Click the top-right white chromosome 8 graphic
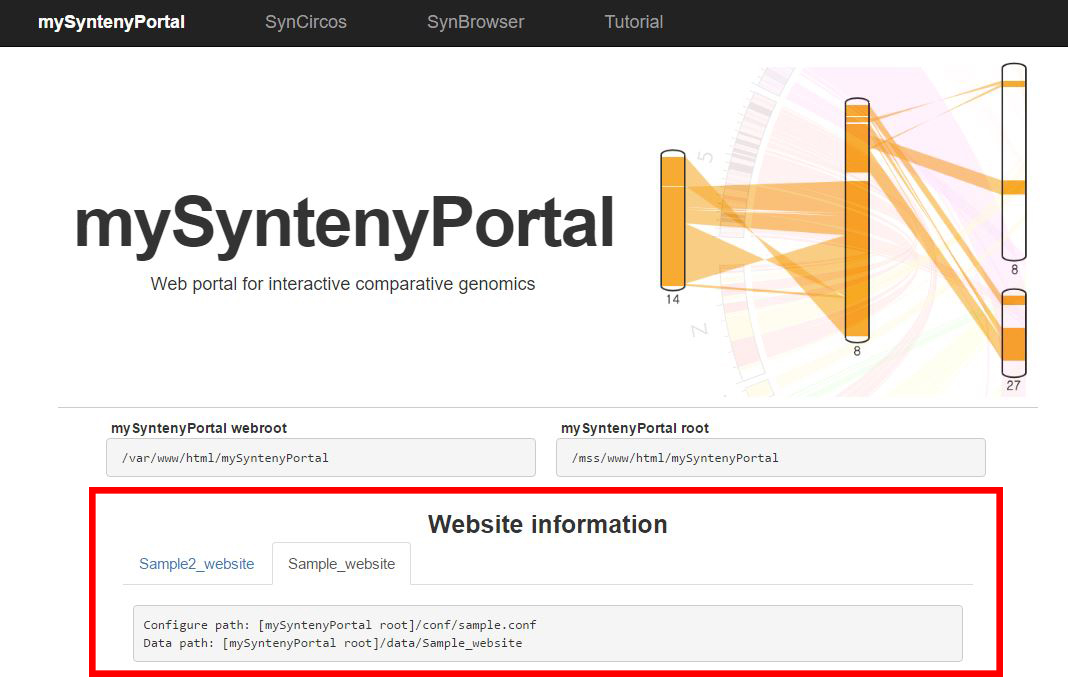Screen dimensions: 1068x689 click(x=1014, y=160)
